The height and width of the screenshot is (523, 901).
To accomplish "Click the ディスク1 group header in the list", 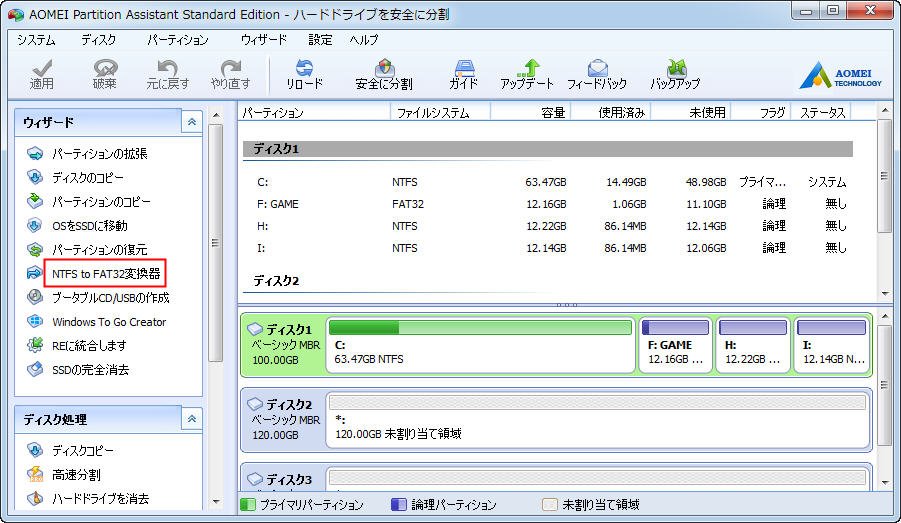I will [x=548, y=149].
